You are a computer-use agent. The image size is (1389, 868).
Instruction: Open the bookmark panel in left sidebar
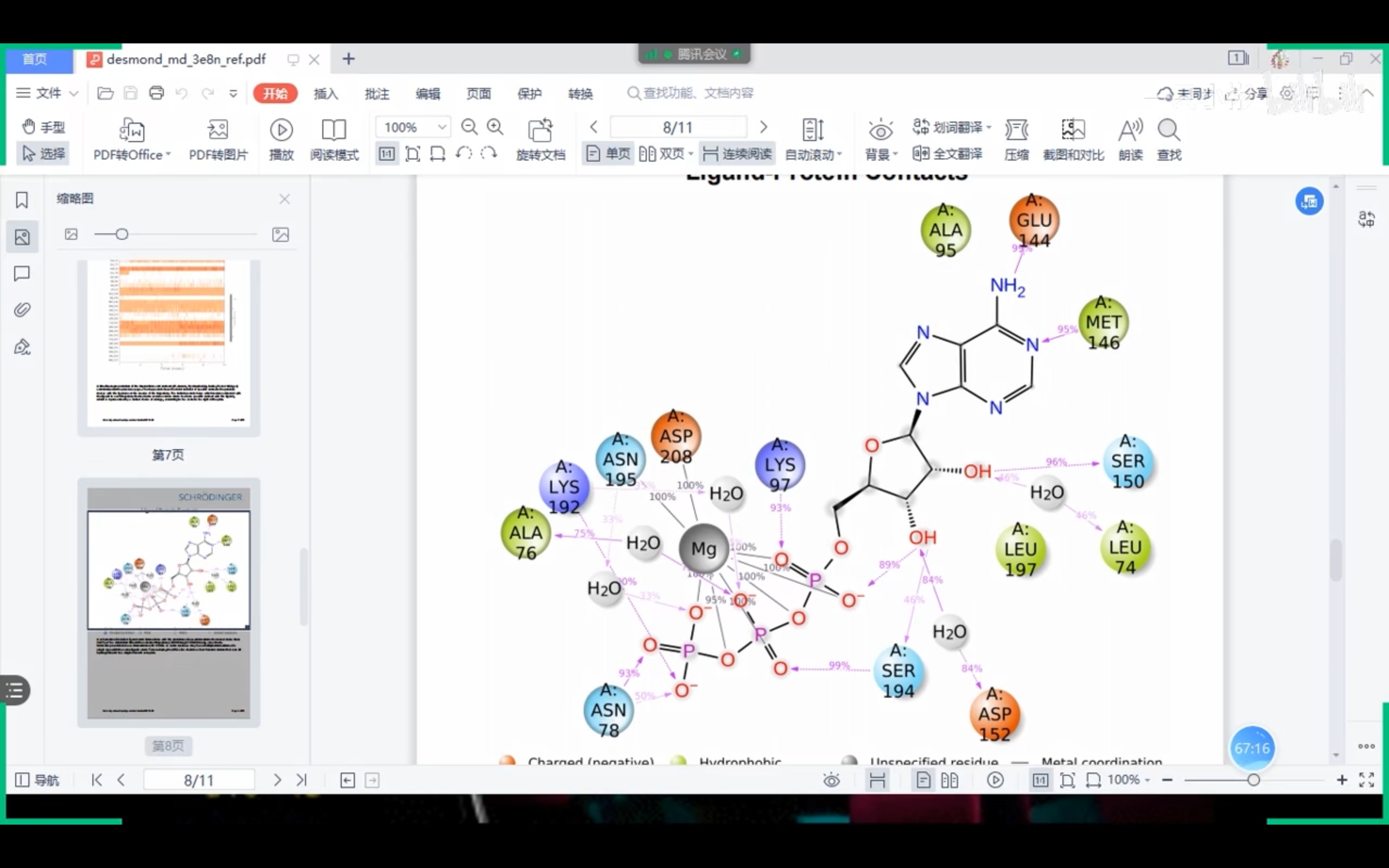click(x=22, y=200)
